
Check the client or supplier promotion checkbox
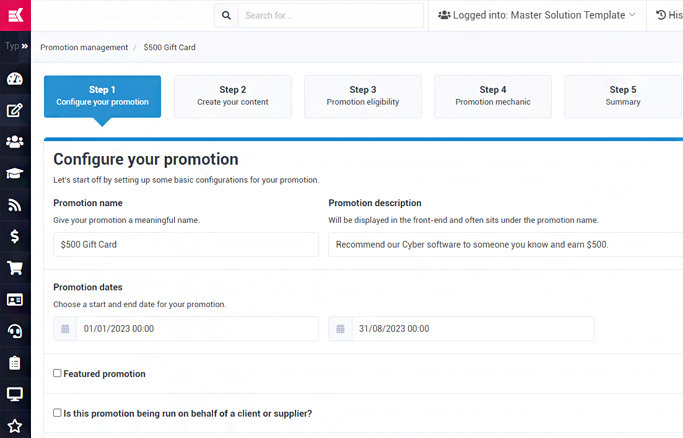coord(58,413)
